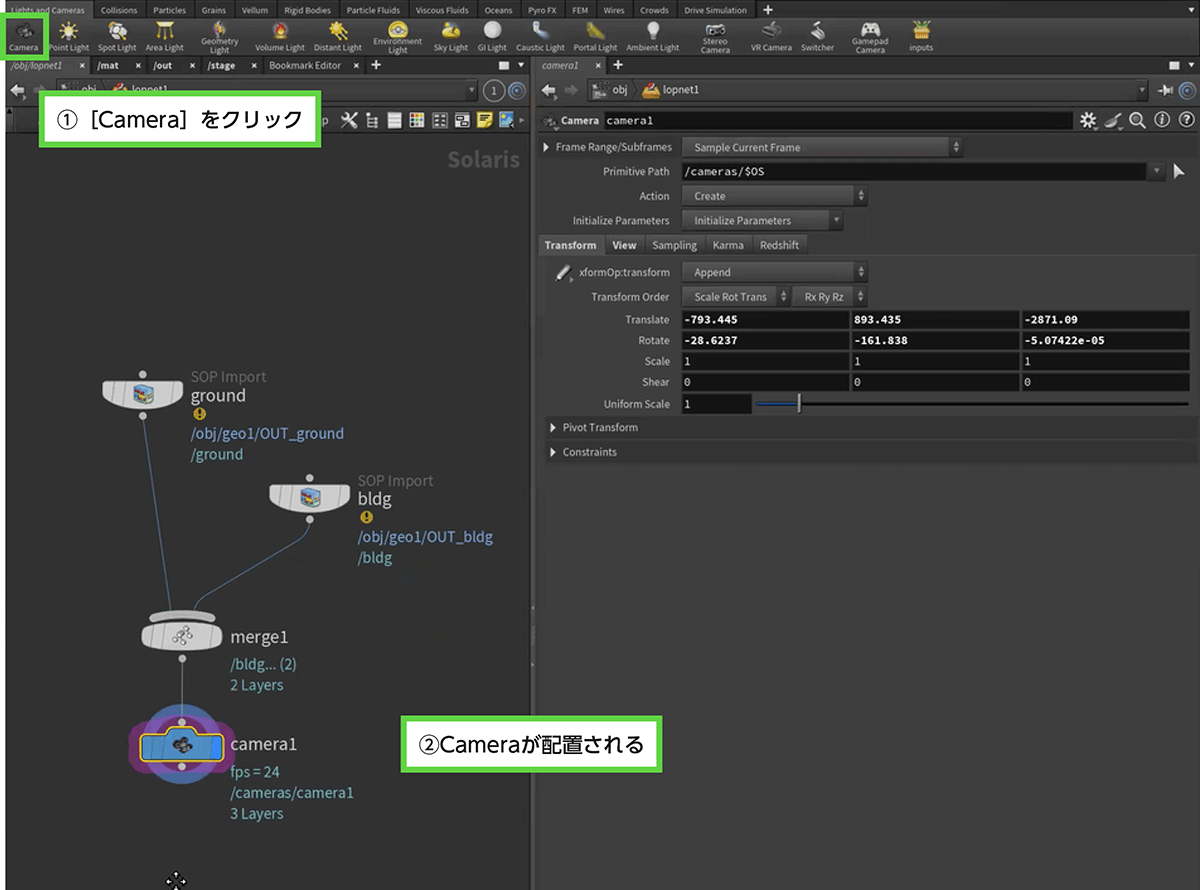Add an Area Light from the shelf
Screen dimensions: 1200x890
(165, 35)
